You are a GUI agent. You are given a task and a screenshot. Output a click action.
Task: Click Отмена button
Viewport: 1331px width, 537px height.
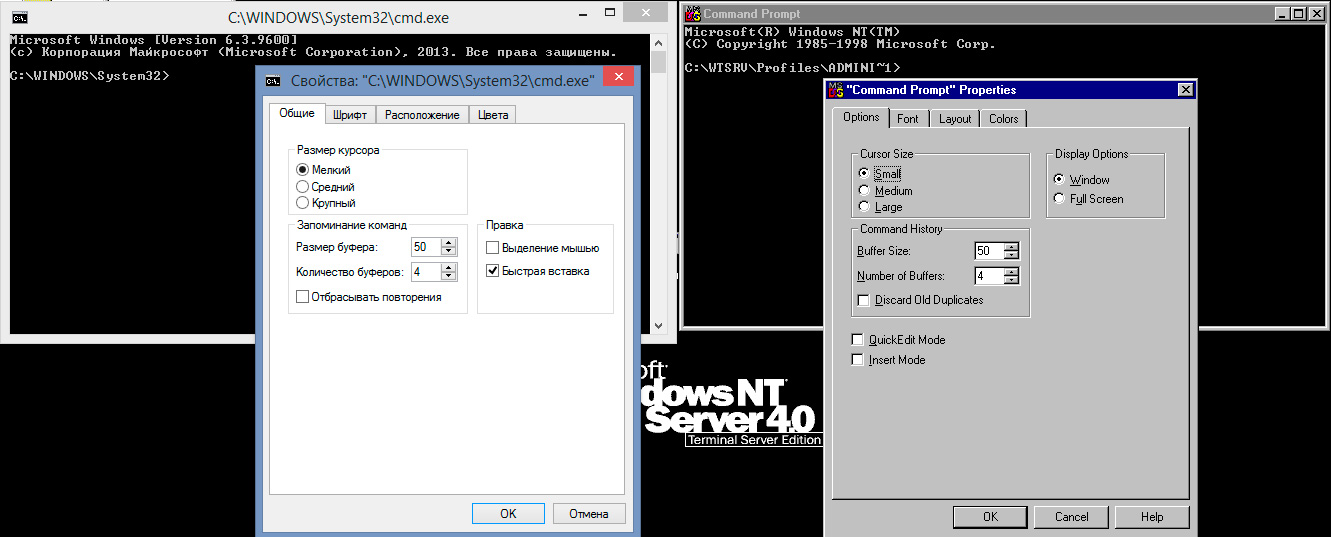tap(589, 513)
